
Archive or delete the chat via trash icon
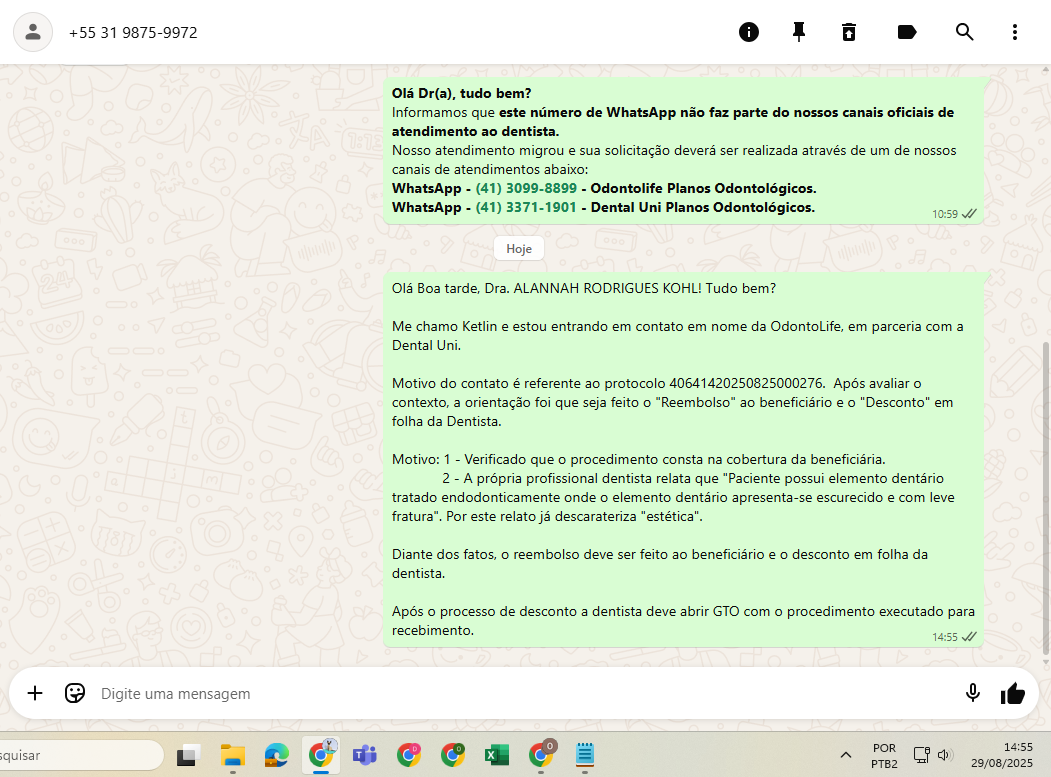[x=849, y=32]
